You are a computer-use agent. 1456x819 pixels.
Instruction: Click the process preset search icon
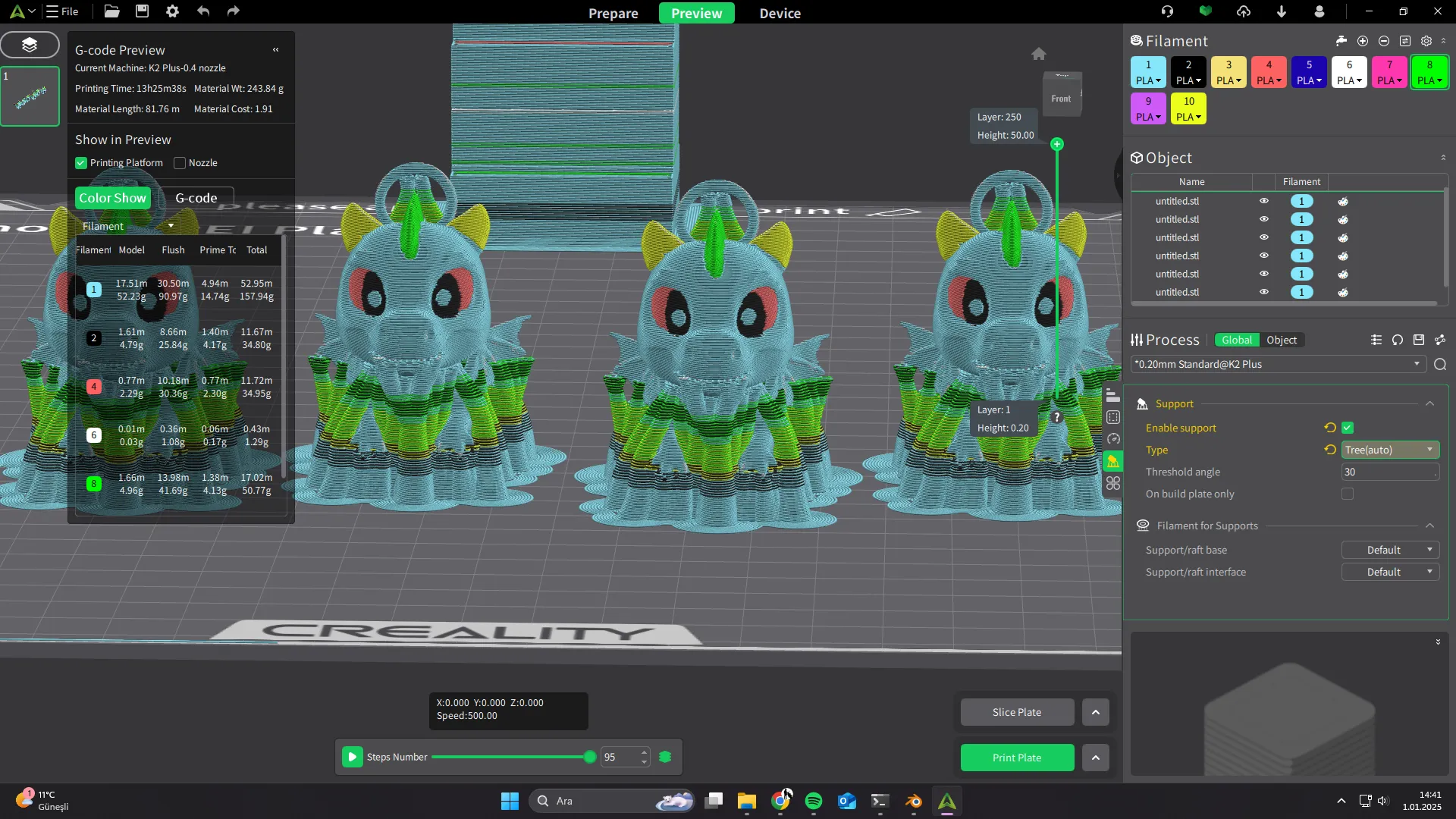(x=1439, y=365)
